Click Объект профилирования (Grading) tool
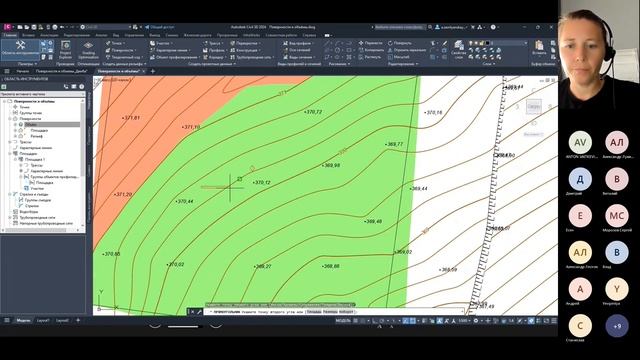640x360 pixels. pos(175,58)
